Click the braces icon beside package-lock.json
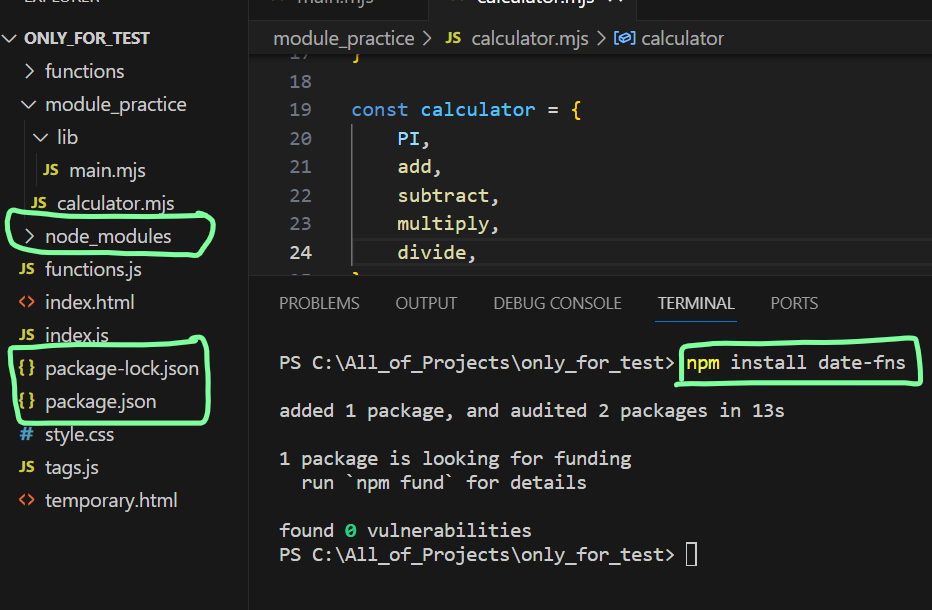This screenshot has height=610, width=932. tap(27, 368)
